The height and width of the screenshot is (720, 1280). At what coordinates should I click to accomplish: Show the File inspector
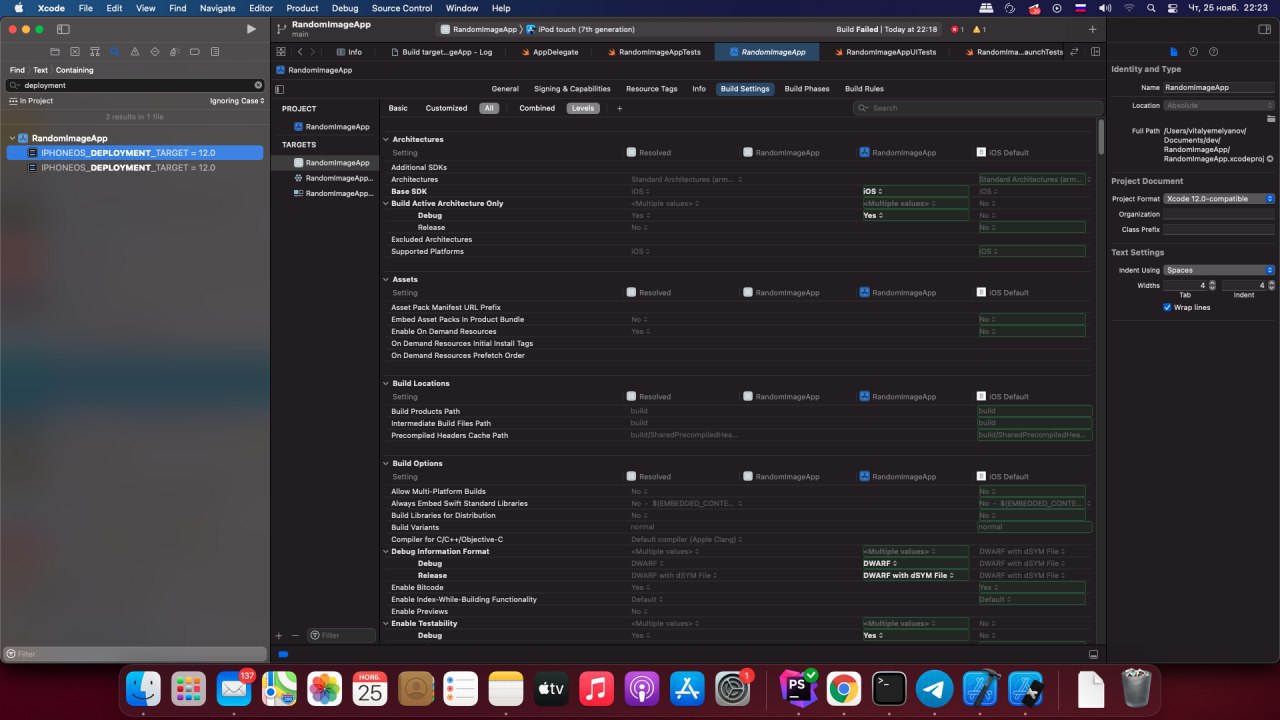tap(1174, 51)
